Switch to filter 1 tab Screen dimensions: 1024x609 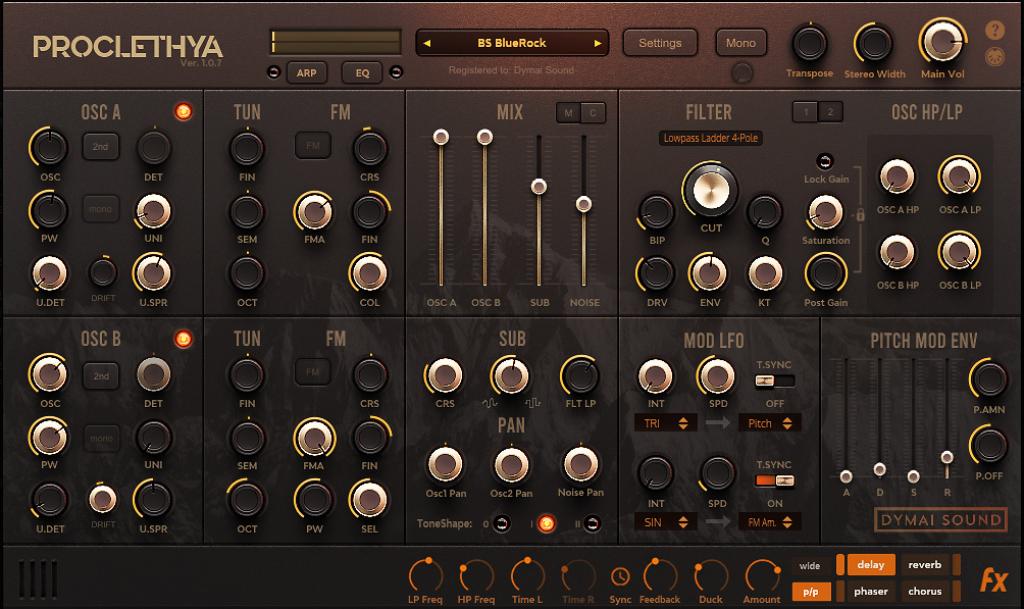(806, 112)
